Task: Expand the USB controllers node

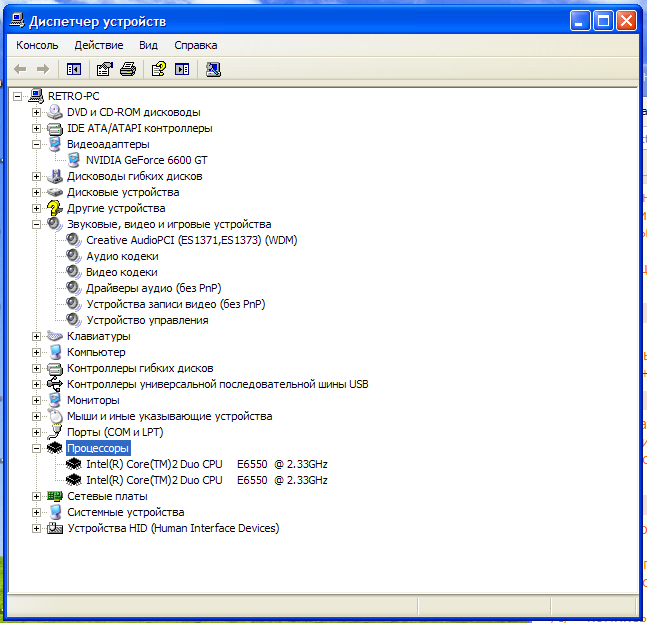Action: (x=36, y=384)
